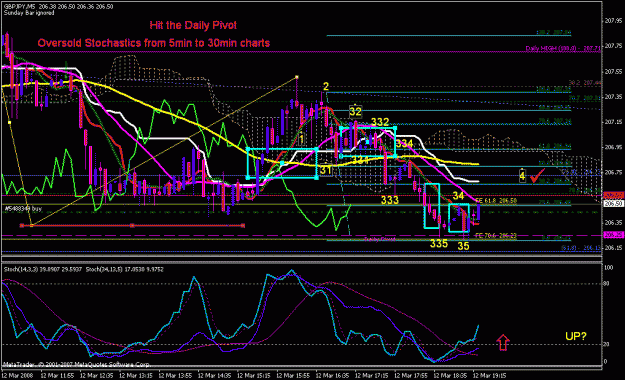Select the 206.35 price axis value
The height and width of the screenshot is (380, 625).
[x=613, y=222]
